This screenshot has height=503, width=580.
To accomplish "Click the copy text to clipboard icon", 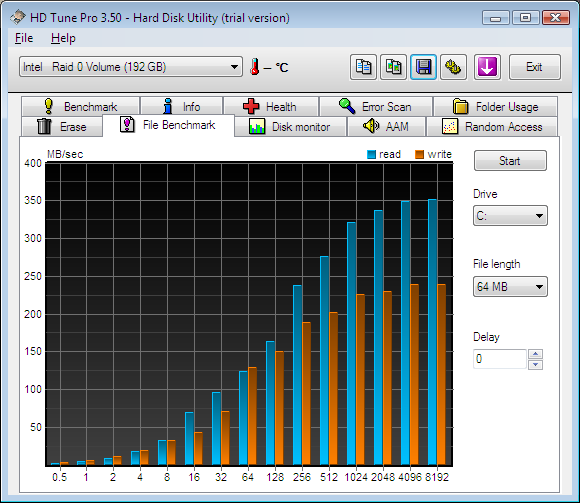I will tap(363, 67).
